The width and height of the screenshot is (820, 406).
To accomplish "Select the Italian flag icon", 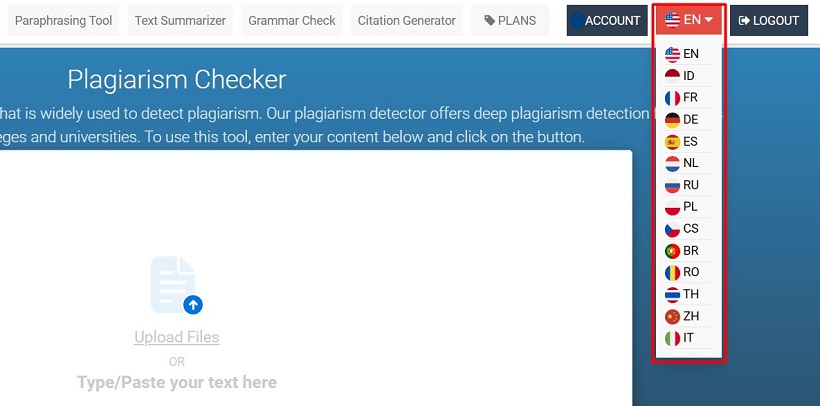I will (673, 338).
